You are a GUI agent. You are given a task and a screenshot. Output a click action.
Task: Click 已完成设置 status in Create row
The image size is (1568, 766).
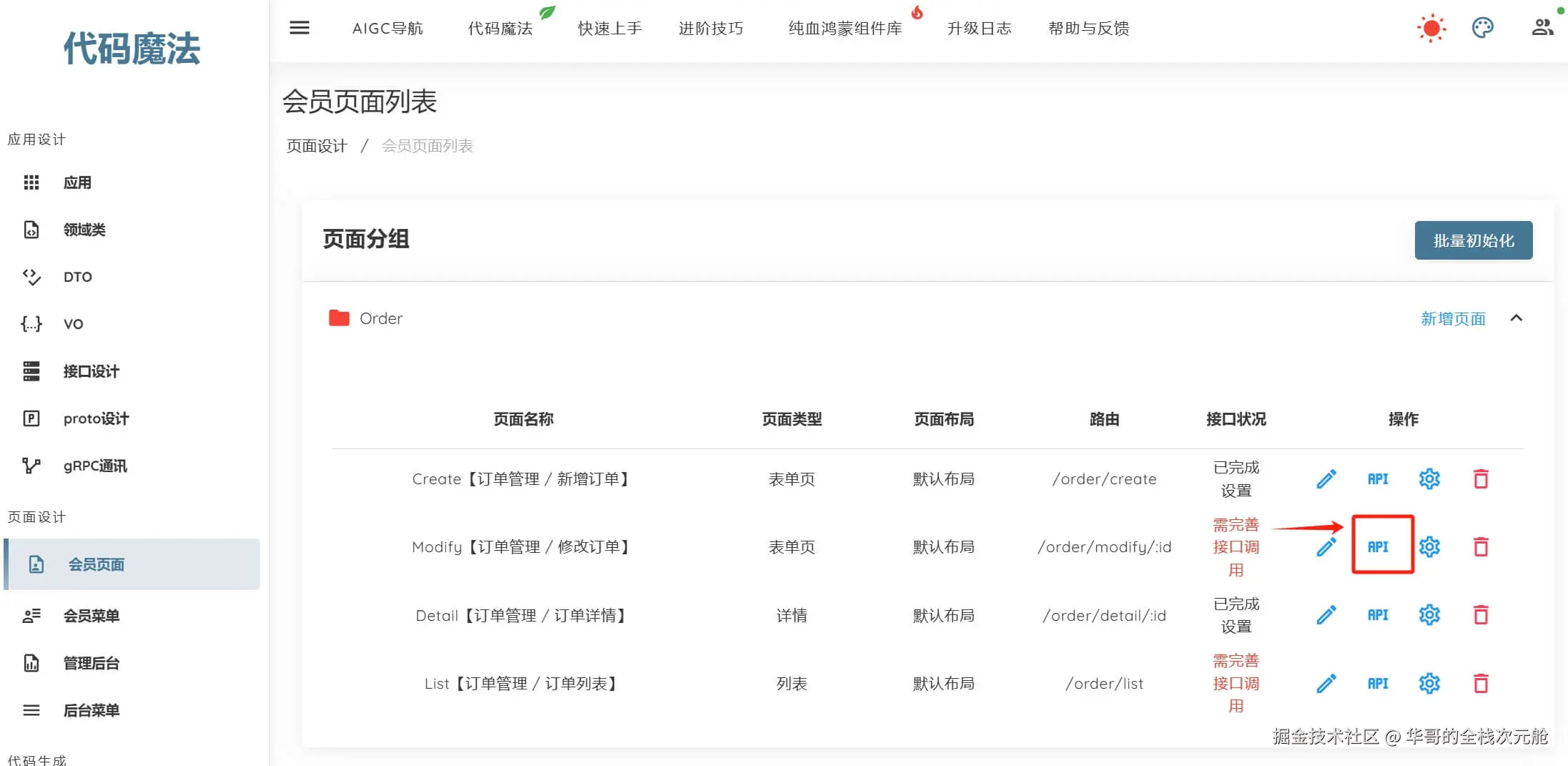(1236, 479)
